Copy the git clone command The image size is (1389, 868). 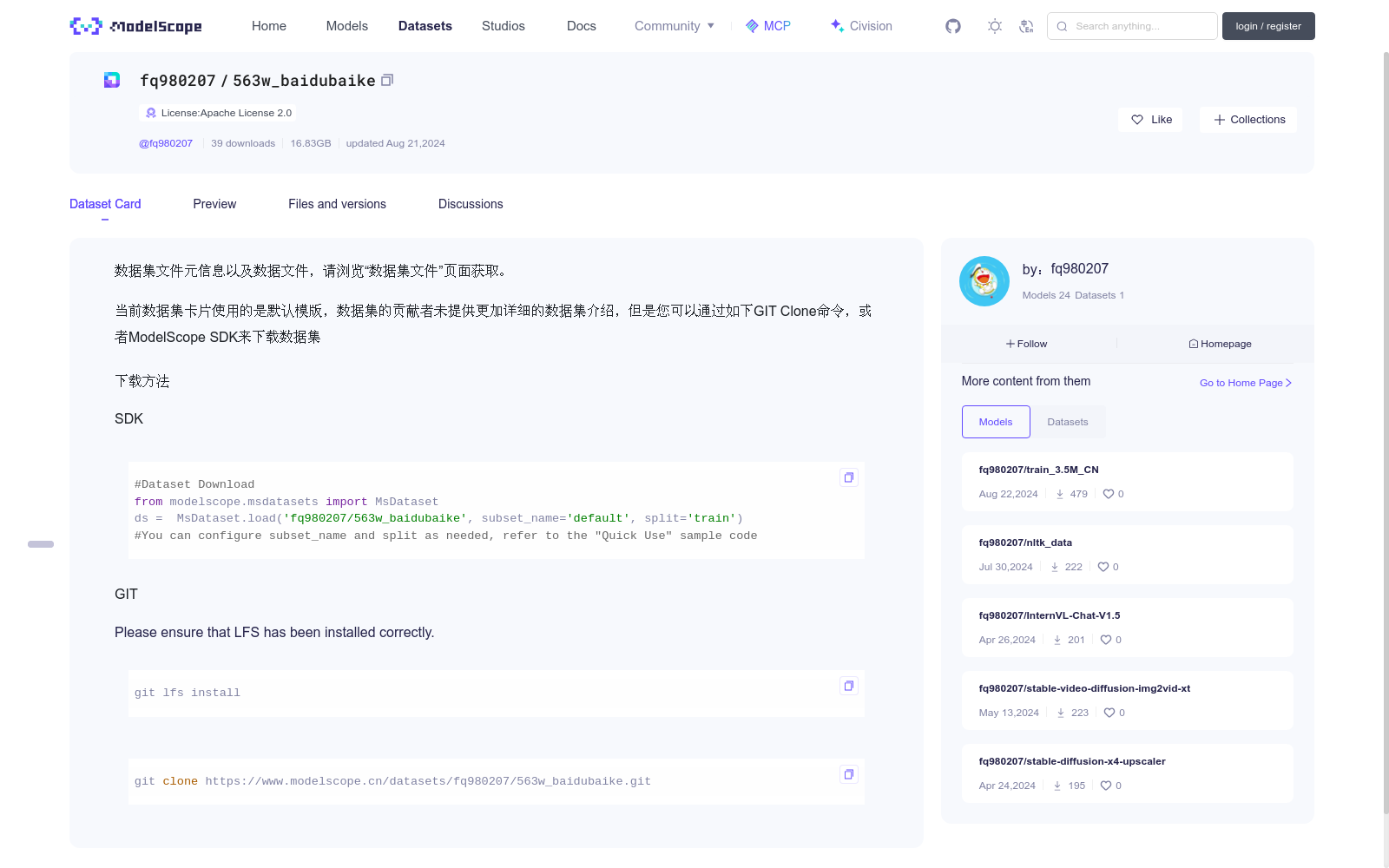point(849,774)
